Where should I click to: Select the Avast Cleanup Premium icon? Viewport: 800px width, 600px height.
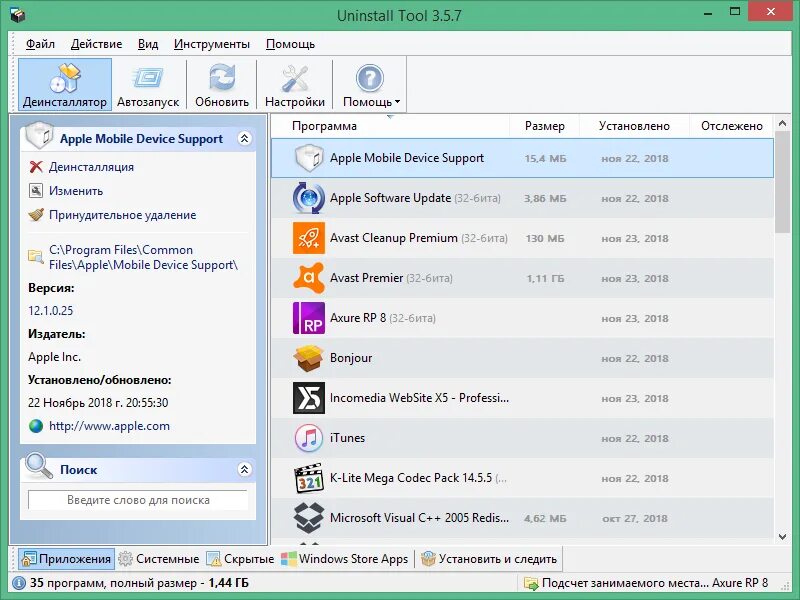point(309,238)
